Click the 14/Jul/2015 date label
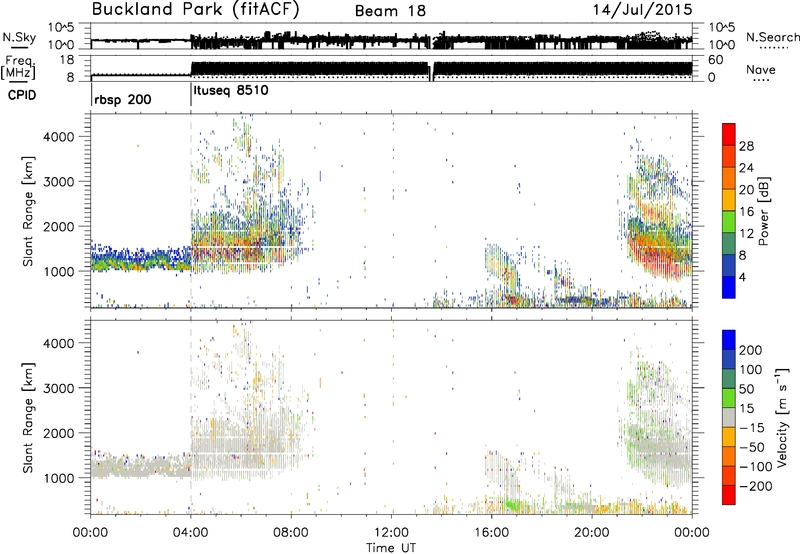Screen dimensions: 800x554 pos(642,10)
